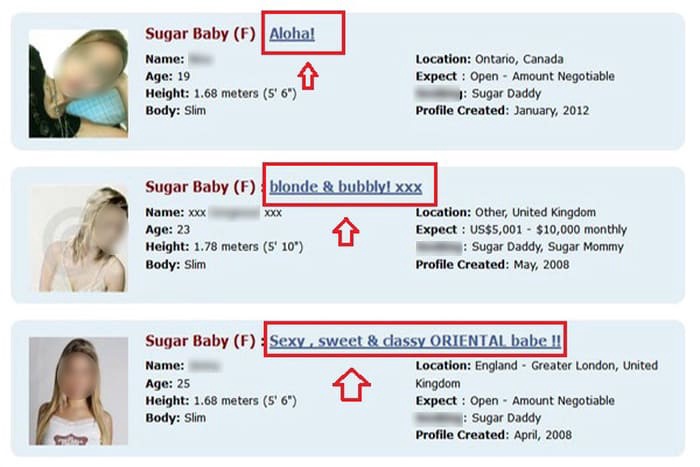Open the "Sexy, sweet & classy ORIENTAL babe" link
Screen dimensions: 700x467
coord(415,340)
